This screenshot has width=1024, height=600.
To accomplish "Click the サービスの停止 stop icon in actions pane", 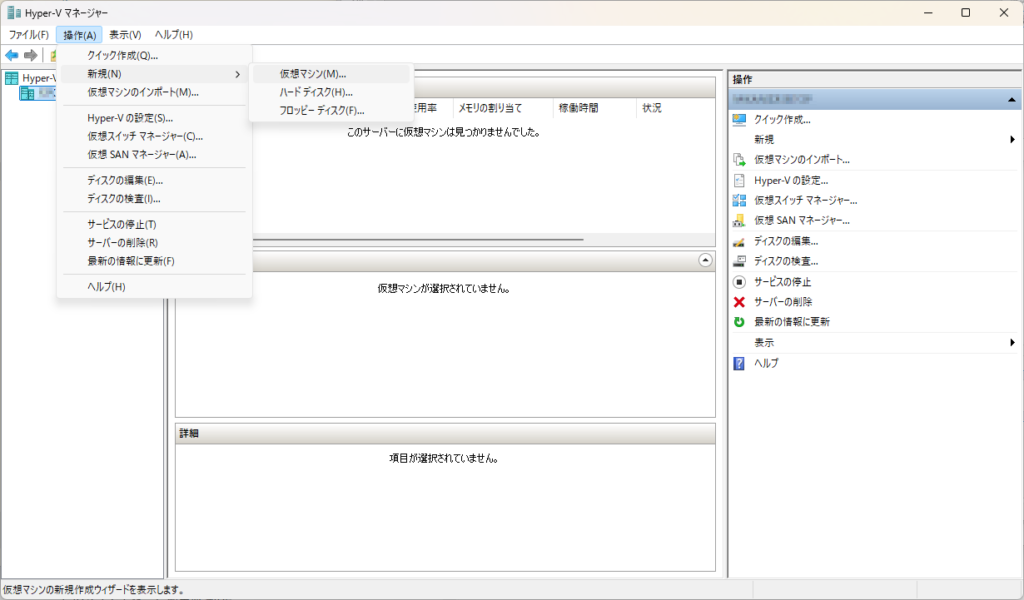I will (x=739, y=282).
